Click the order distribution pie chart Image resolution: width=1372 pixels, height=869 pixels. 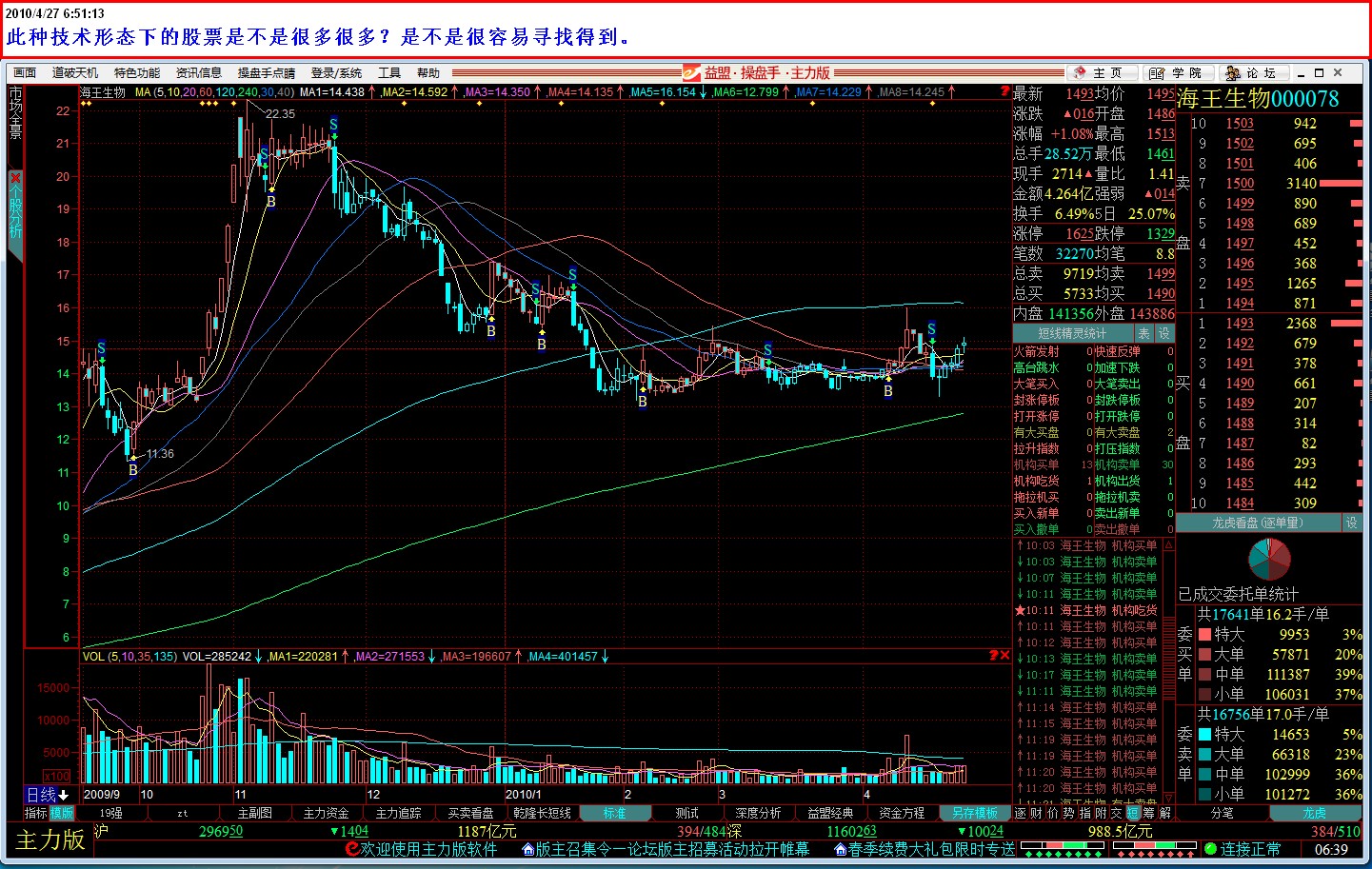(x=1269, y=559)
